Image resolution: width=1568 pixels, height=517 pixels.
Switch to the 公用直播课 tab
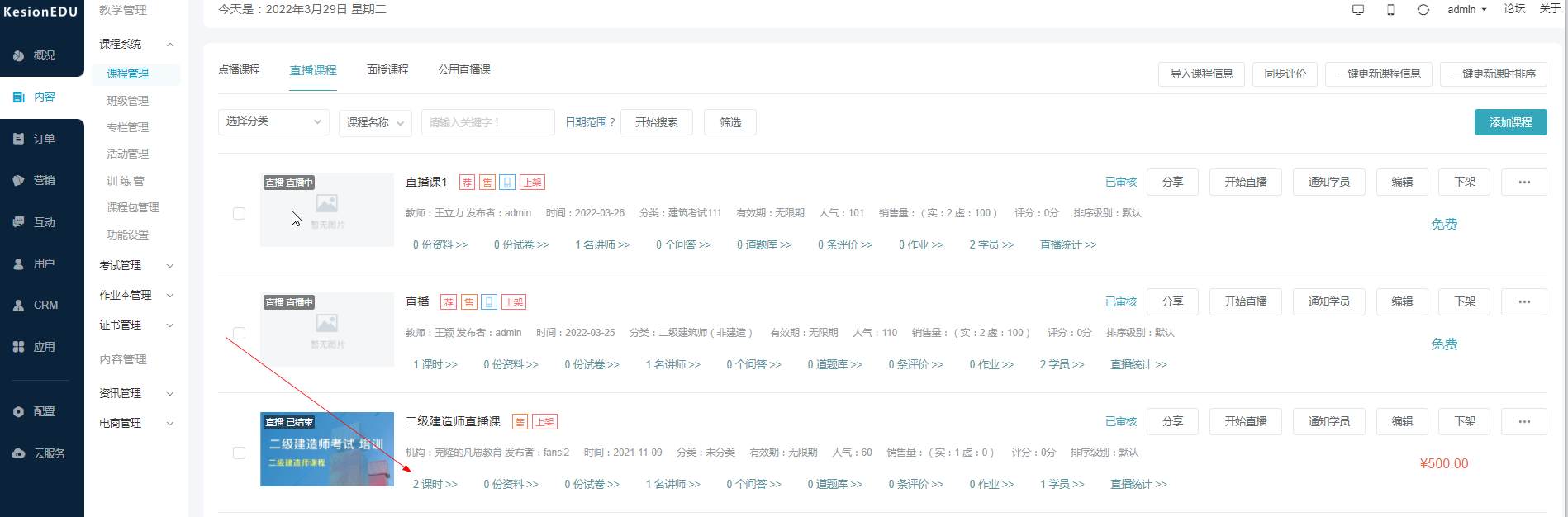(464, 69)
